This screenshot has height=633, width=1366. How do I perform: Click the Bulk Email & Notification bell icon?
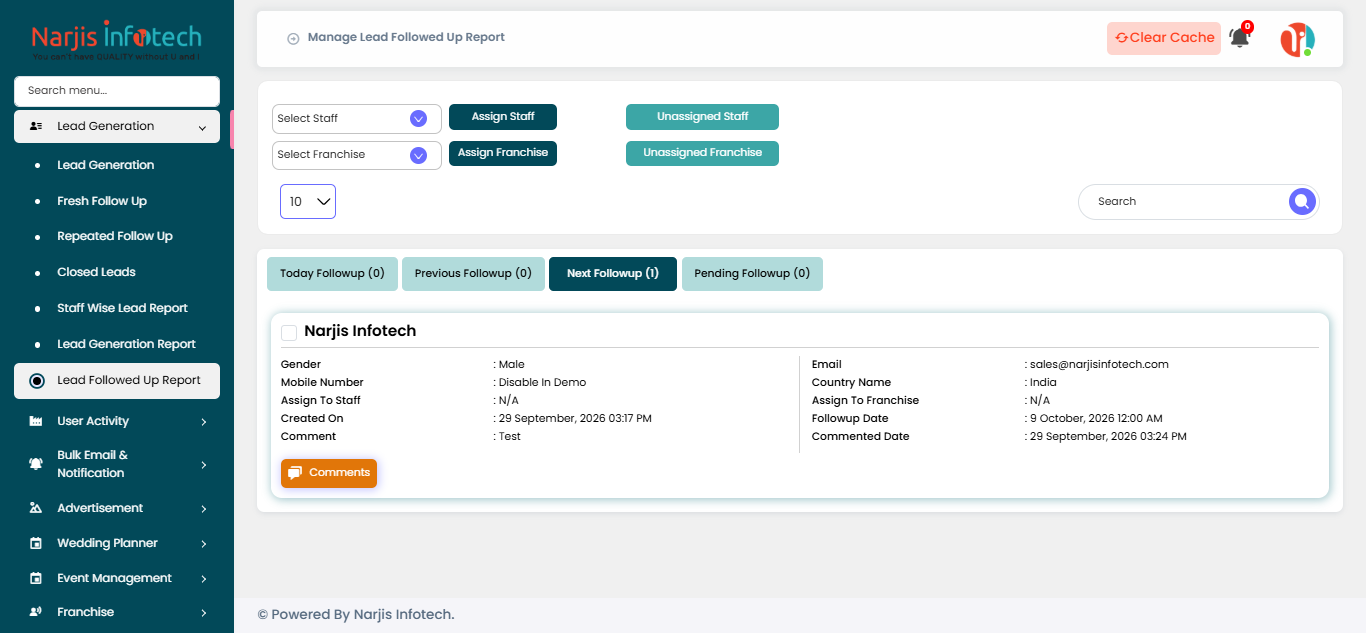coord(36,464)
